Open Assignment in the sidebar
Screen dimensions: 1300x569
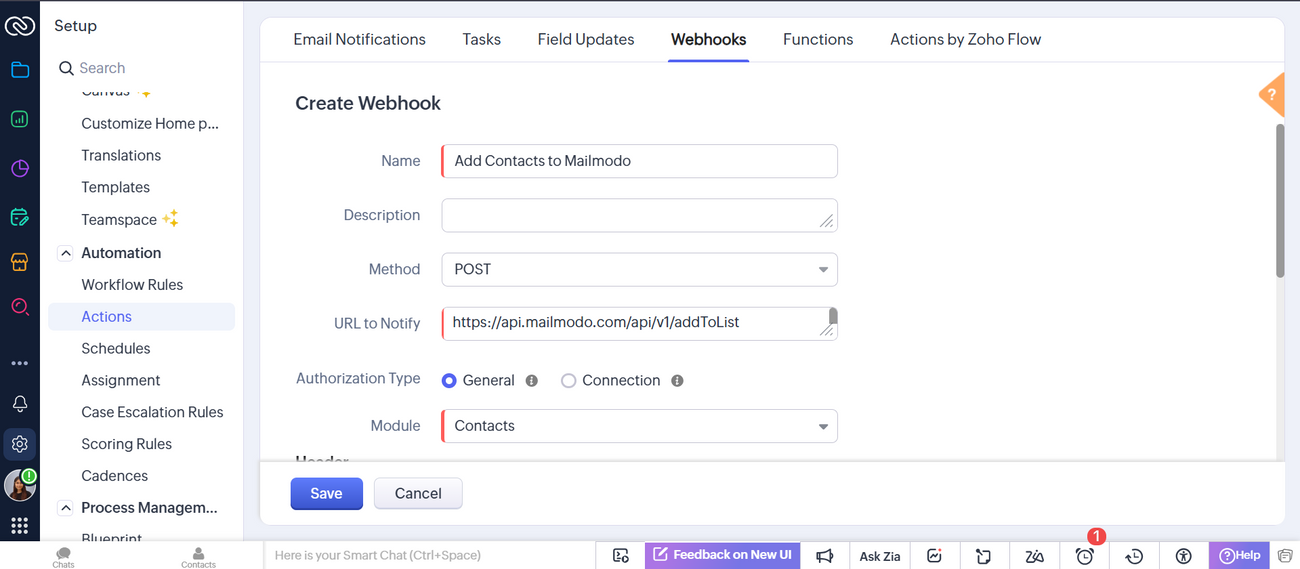coord(121,381)
